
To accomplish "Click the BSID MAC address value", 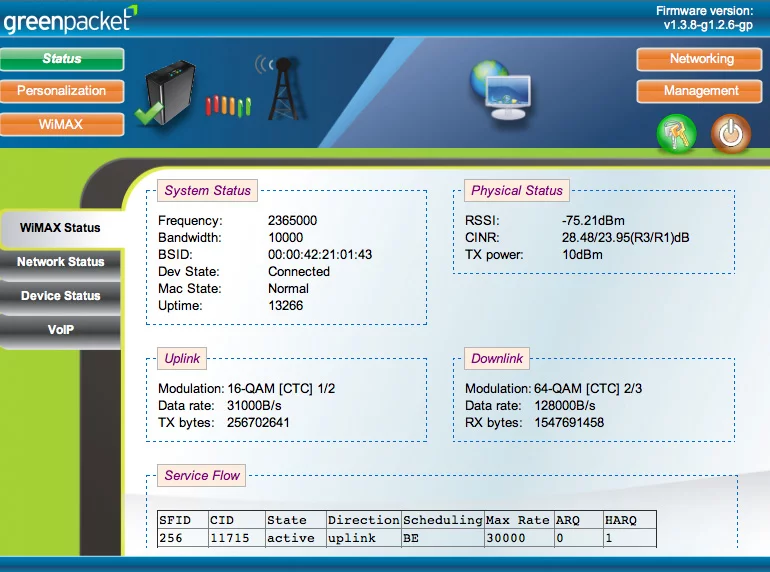I will click(319, 255).
